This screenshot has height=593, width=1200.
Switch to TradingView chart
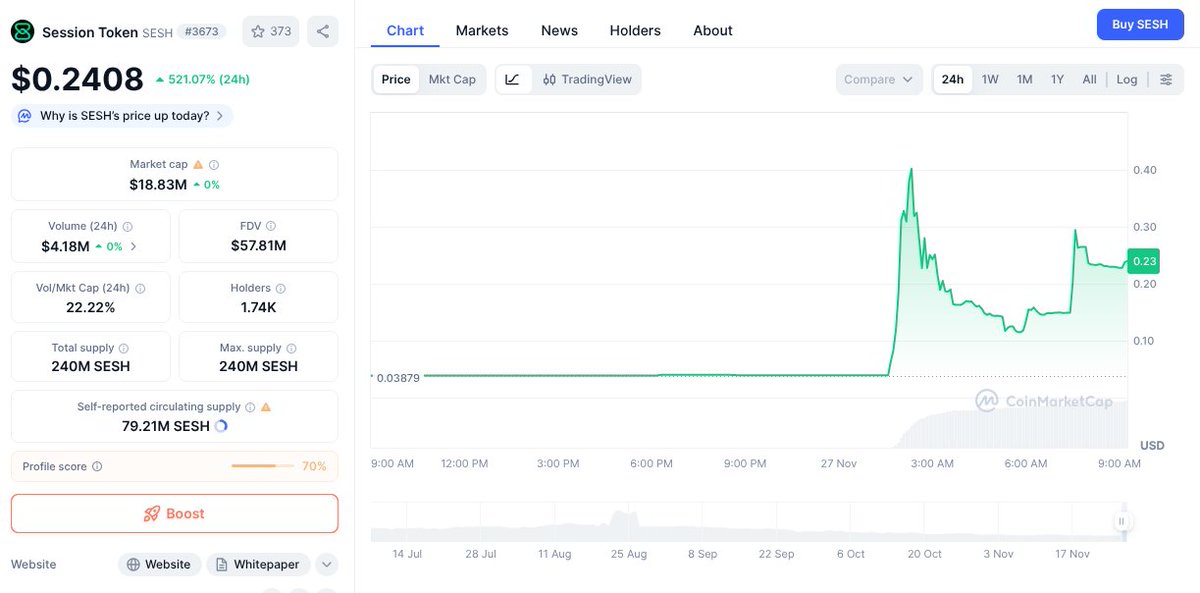[x=587, y=79]
